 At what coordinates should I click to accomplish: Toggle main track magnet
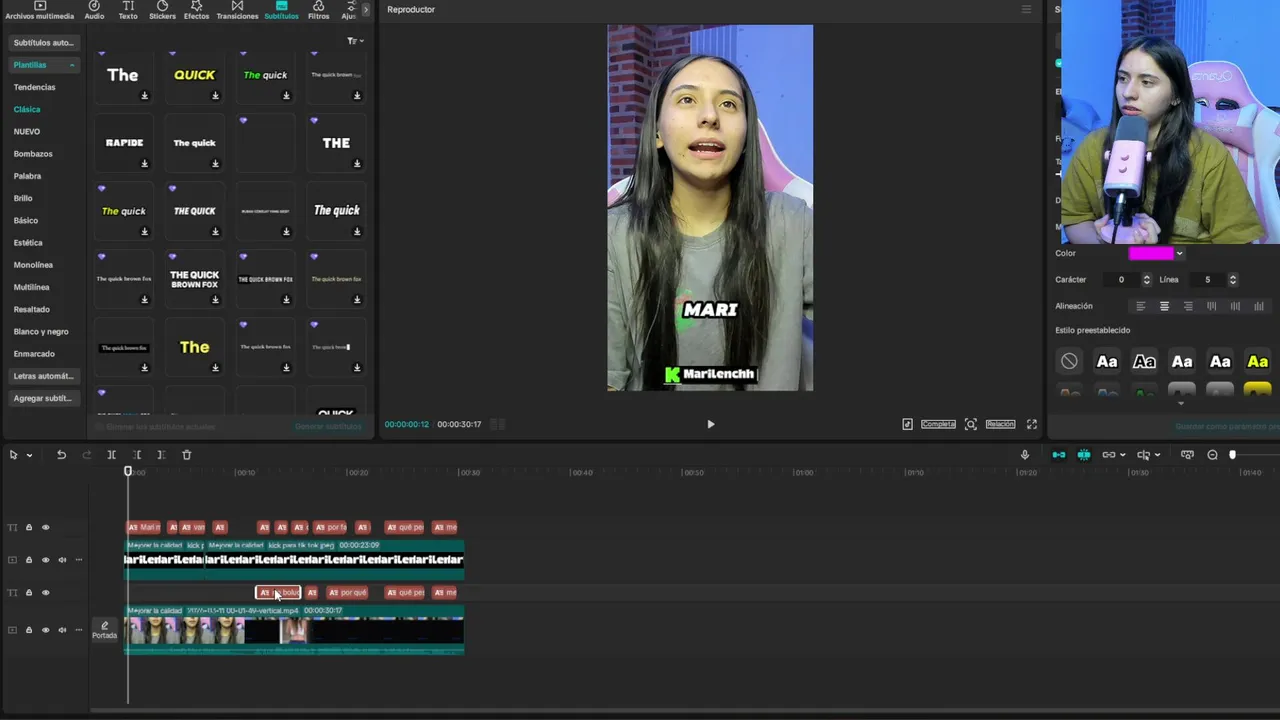point(1059,455)
